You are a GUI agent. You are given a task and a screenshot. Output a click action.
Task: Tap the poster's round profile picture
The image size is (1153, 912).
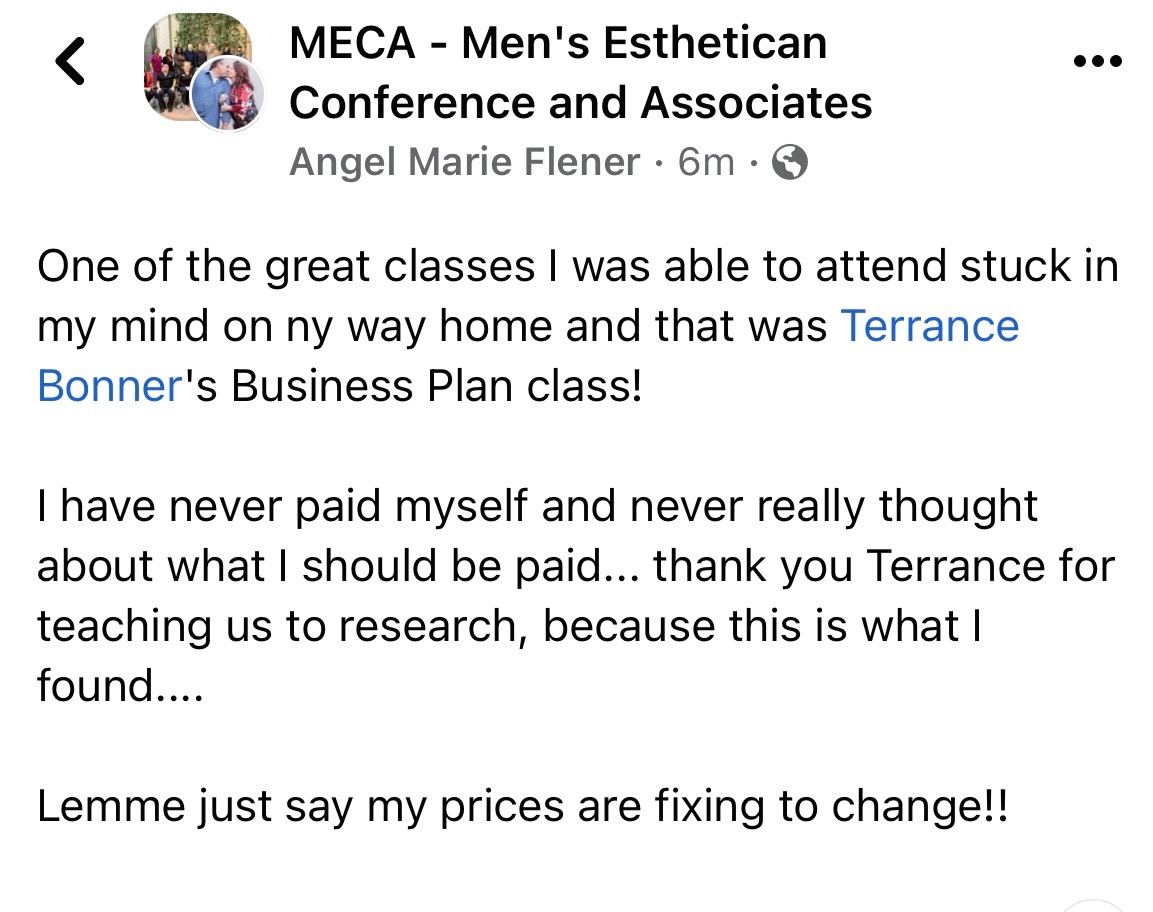(x=226, y=95)
